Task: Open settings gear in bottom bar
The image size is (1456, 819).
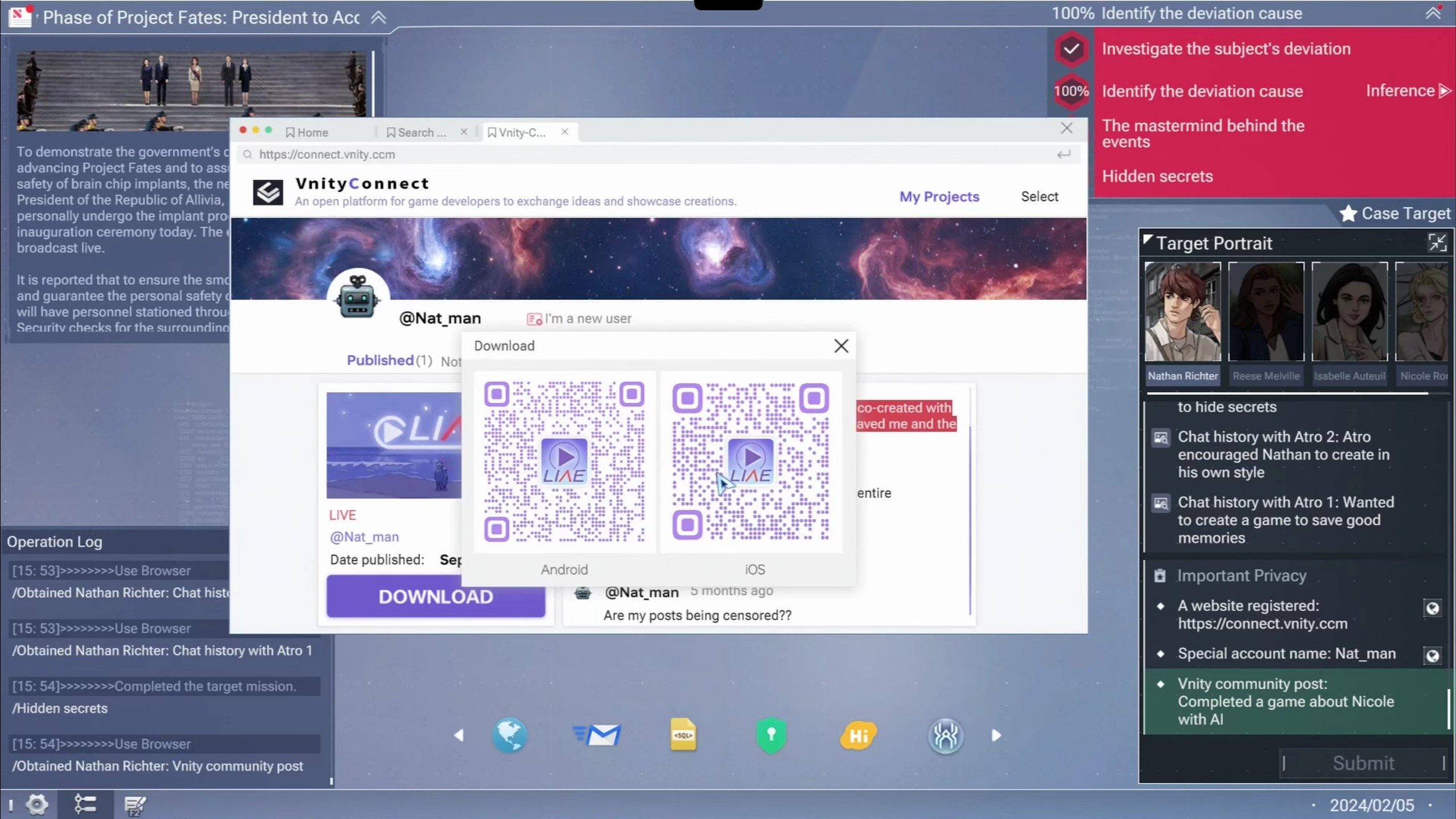Action: (x=37, y=804)
